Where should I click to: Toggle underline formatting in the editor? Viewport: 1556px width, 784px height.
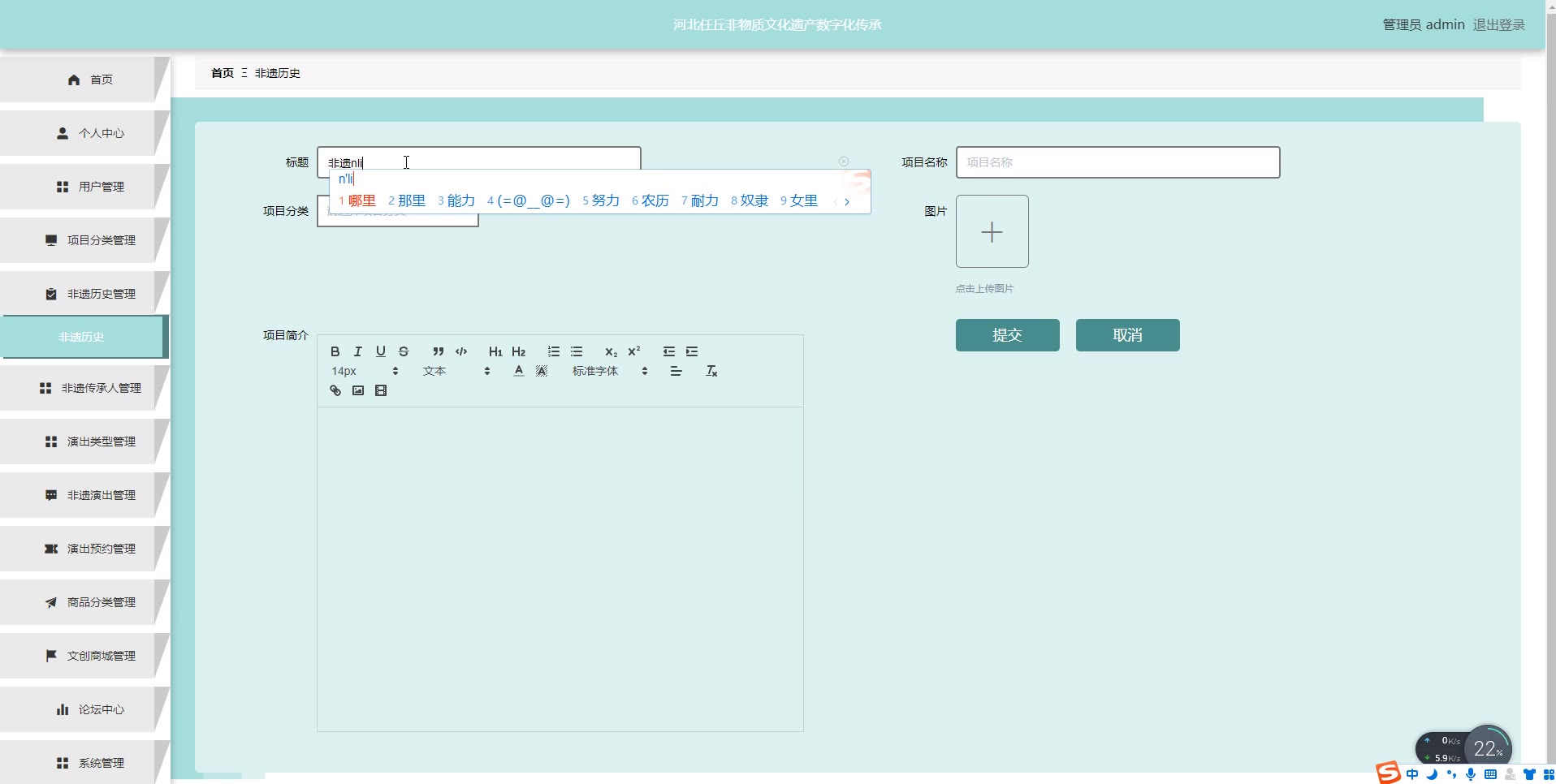(x=380, y=351)
